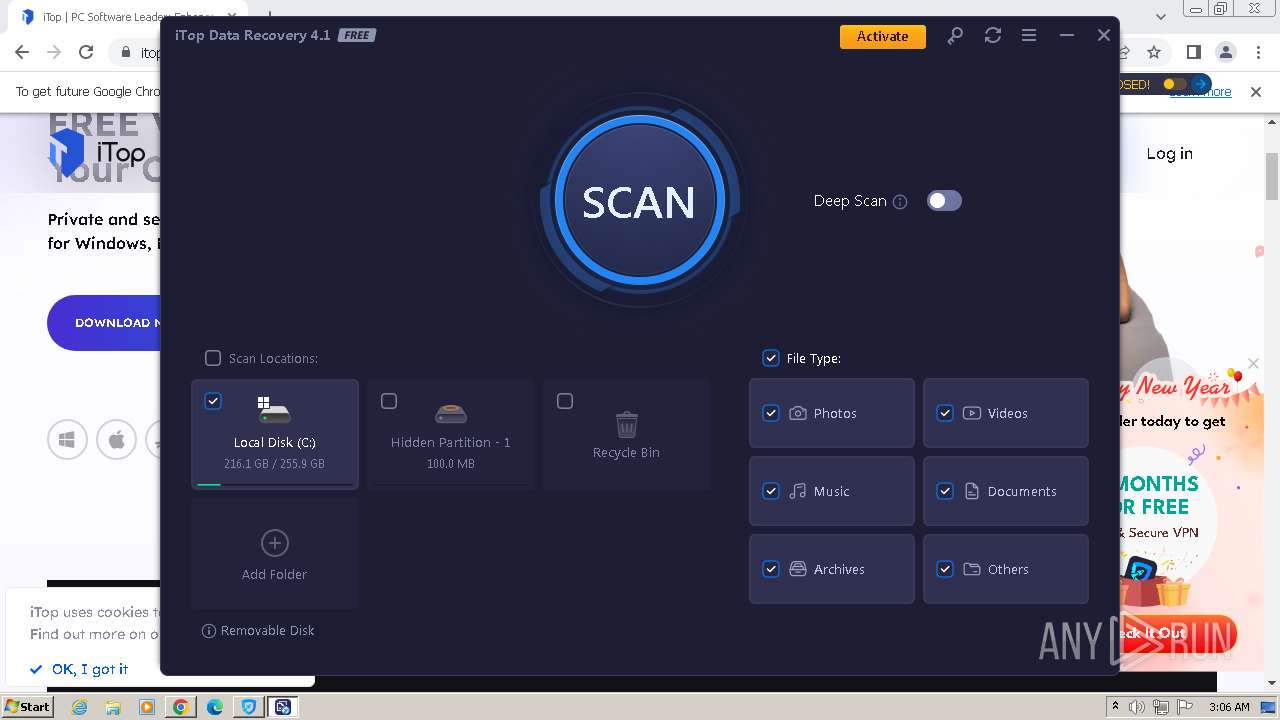The height and width of the screenshot is (720, 1280).
Task: Click the Videos play icon
Action: tap(972, 413)
